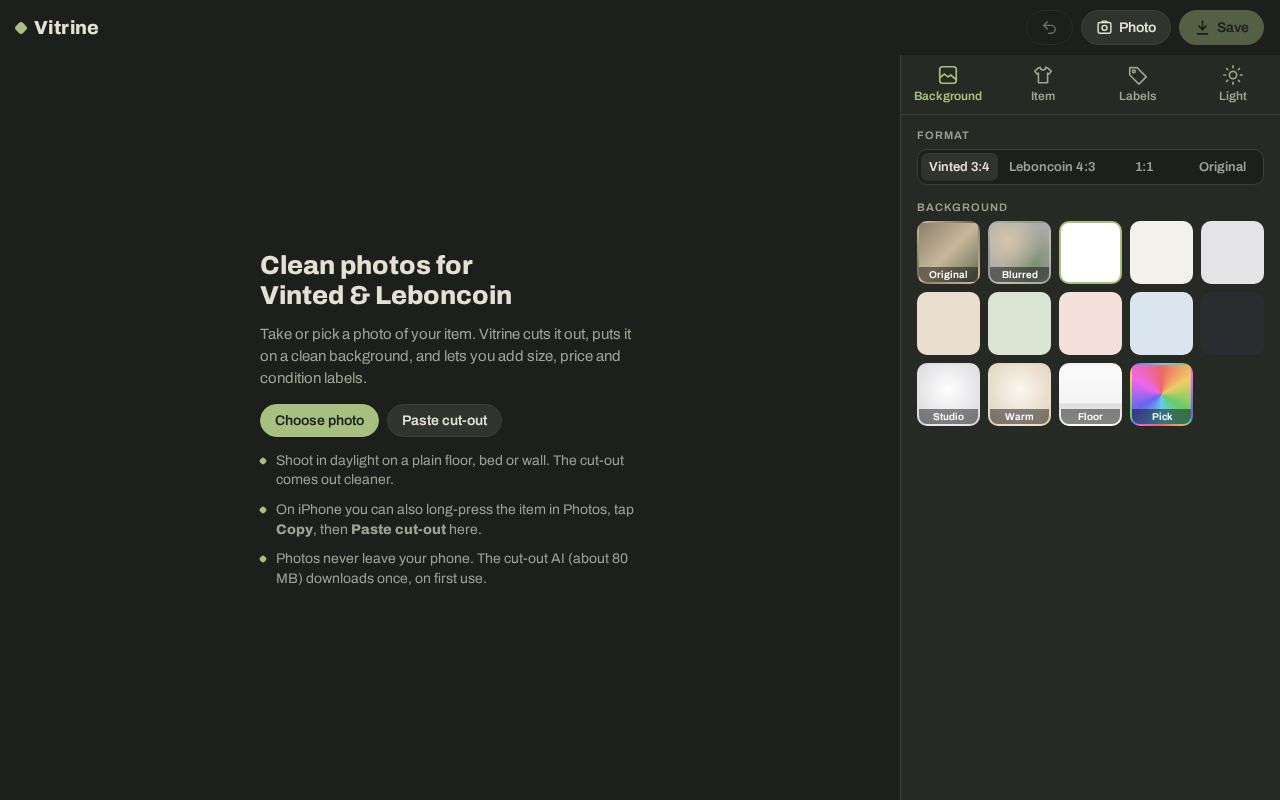Pick the pale green background swatch

pos(1019,323)
